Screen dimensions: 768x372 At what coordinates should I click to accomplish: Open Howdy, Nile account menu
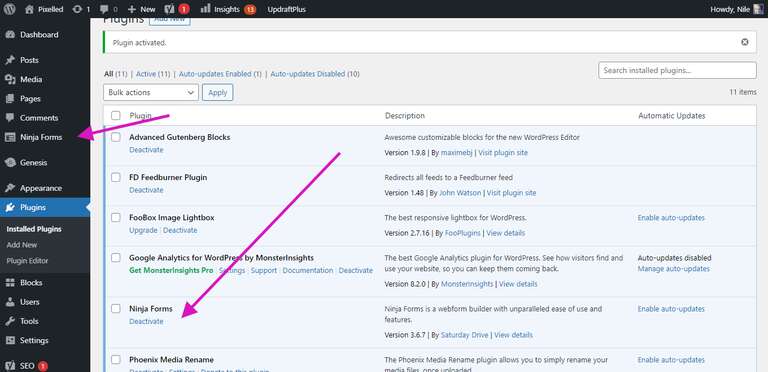pyautogui.click(x=737, y=9)
